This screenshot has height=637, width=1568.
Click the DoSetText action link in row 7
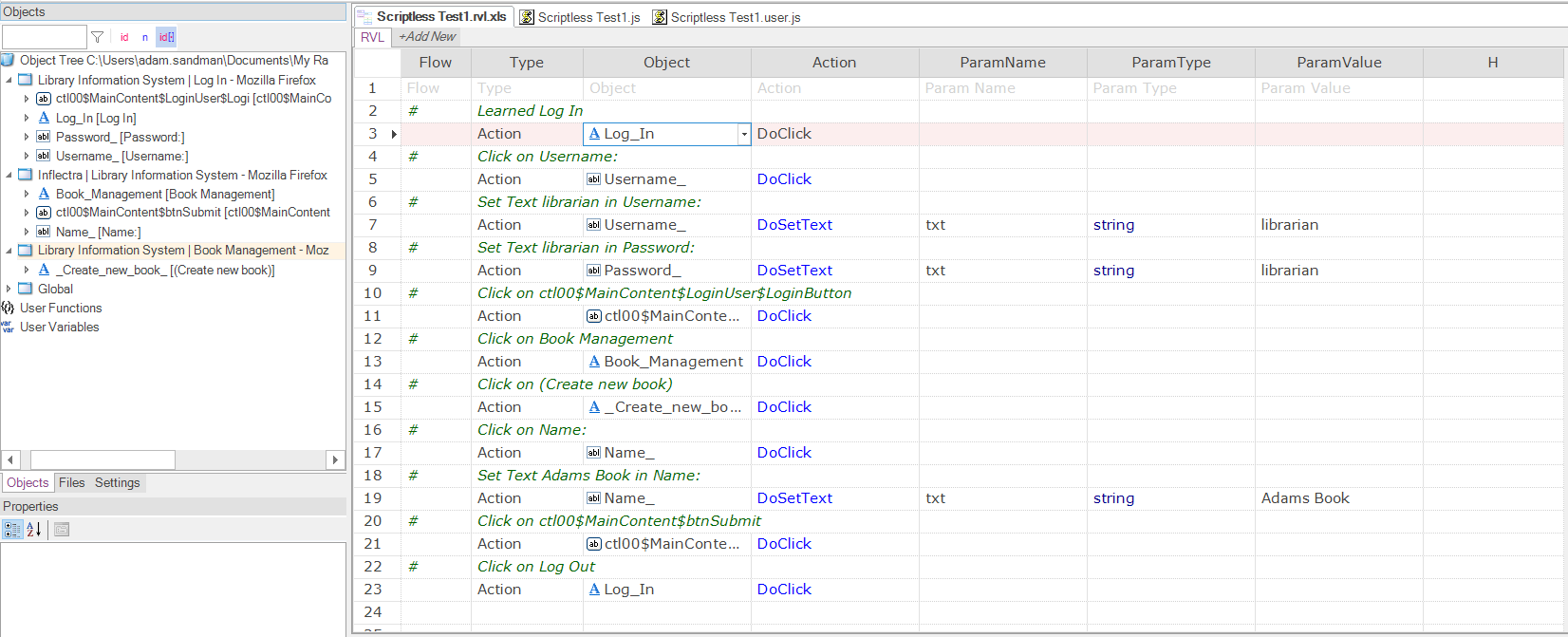click(794, 225)
